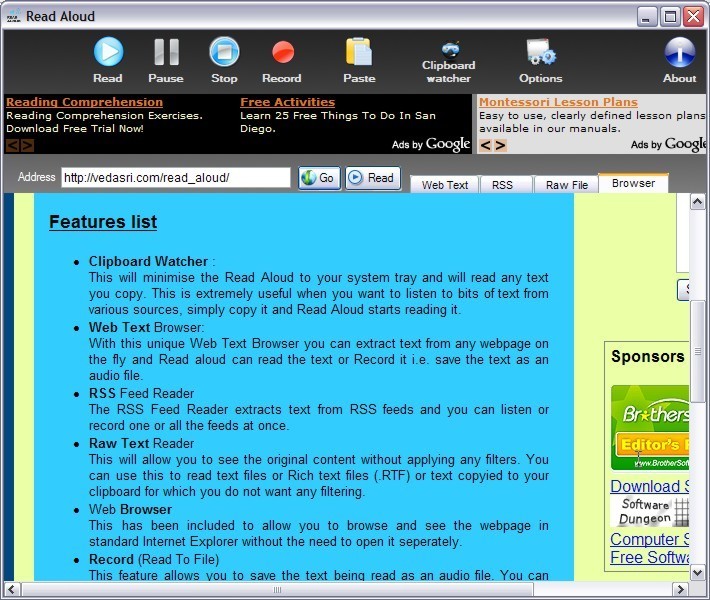Click the Sponsors heading in sidebar

tap(648, 356)
